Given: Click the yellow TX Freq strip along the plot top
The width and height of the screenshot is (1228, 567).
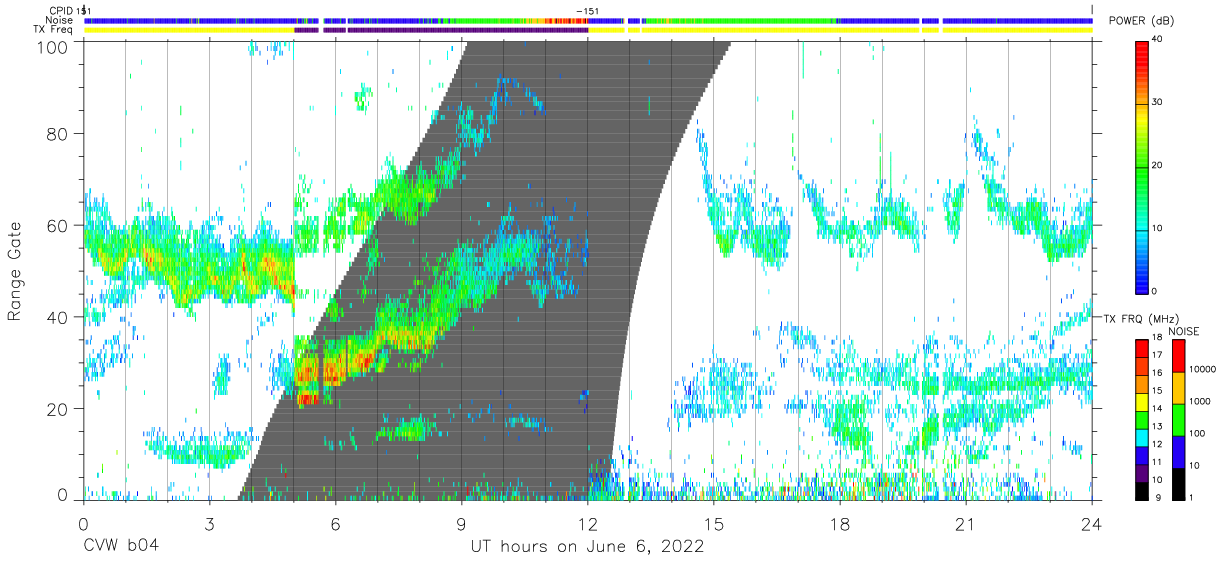Looking at the screenshot, I should 588,30.
